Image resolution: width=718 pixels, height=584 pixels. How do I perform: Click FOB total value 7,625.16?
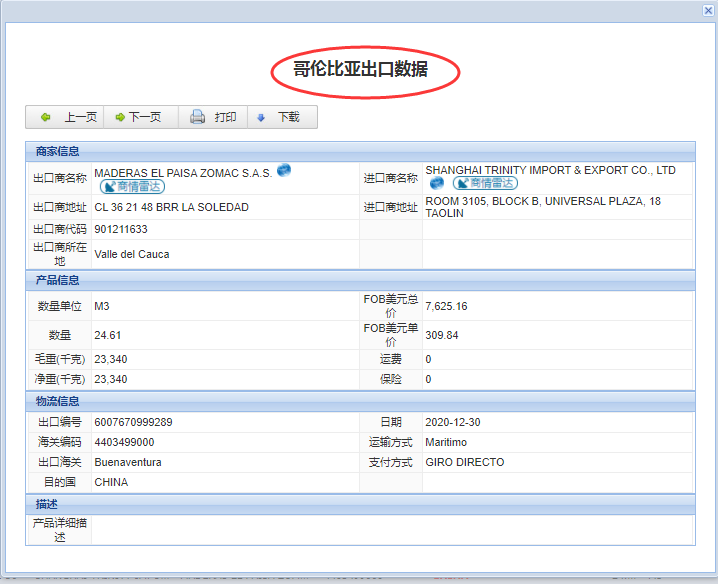pos(446,306)
